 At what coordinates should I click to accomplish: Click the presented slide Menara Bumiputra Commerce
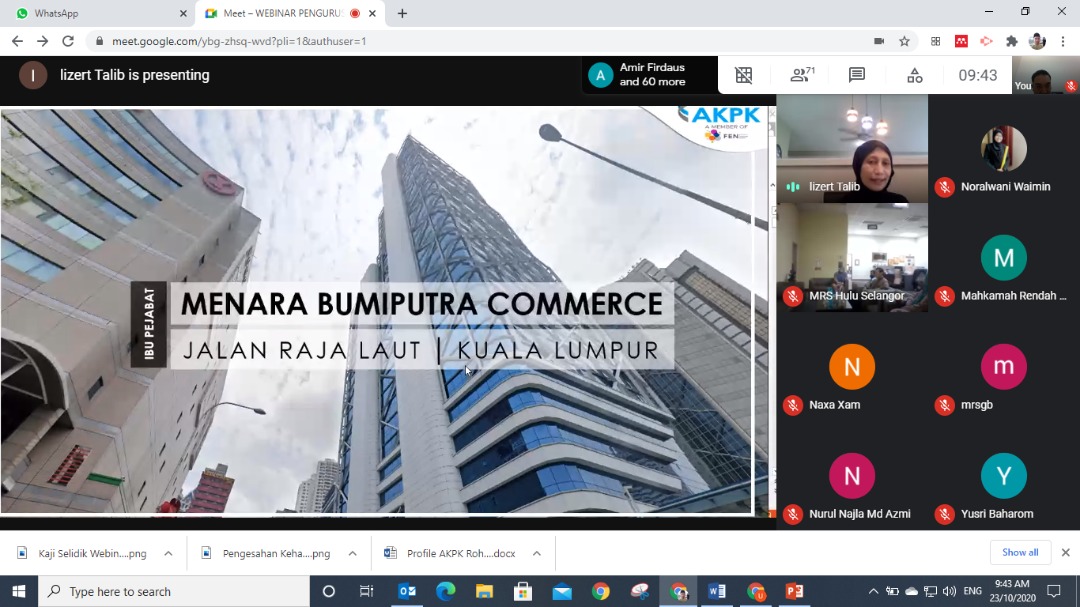pos(384,311)
